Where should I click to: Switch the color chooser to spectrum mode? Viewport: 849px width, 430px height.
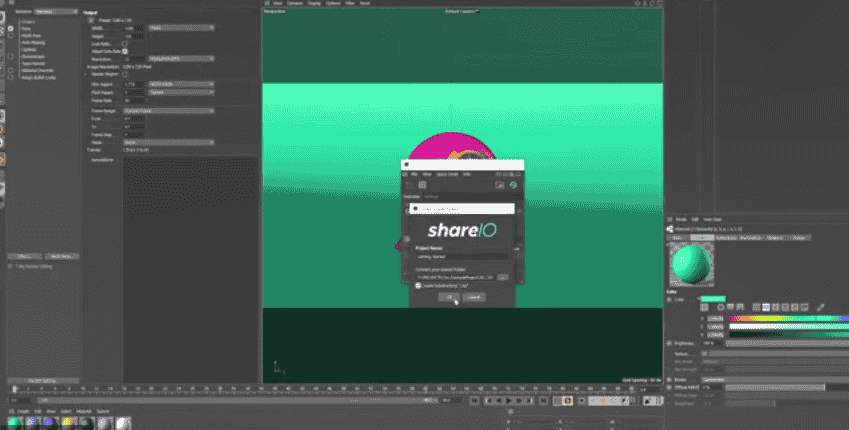click(x=730, y=307)
